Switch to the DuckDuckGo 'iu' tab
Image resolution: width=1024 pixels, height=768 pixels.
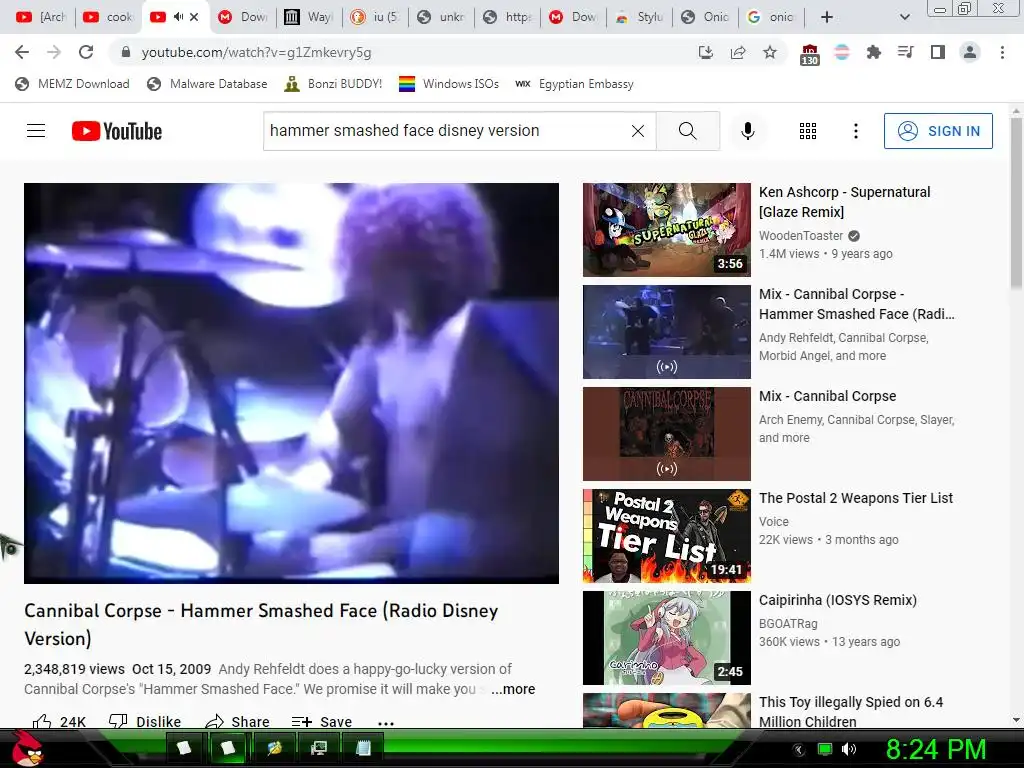pos(375,17)
